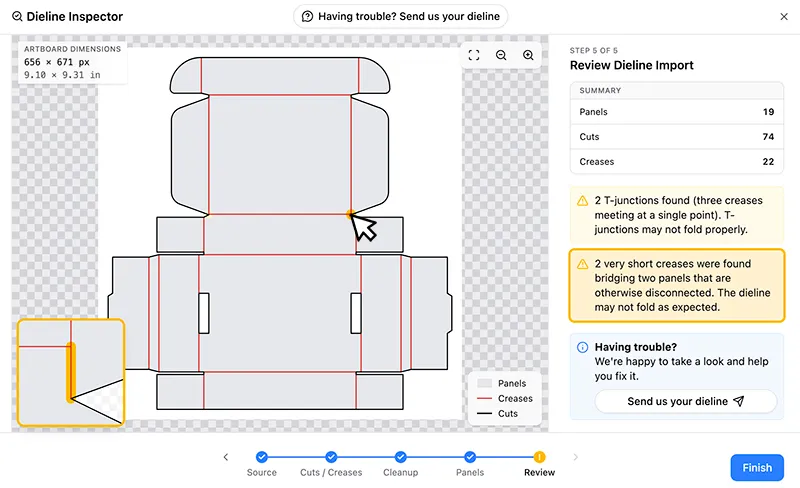Zoom out of the dieline canvas
This screenshot has height=488, width=800.
pos(501,55)
